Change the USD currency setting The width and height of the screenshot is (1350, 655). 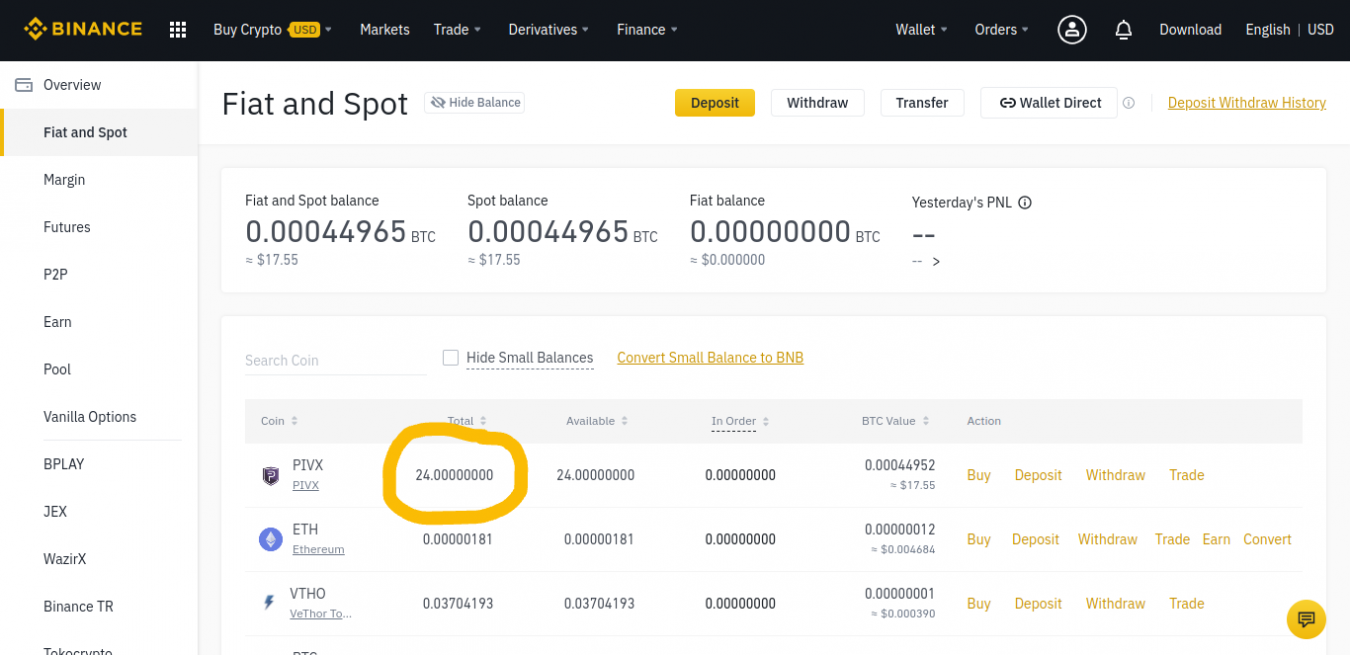point(1321,30)
